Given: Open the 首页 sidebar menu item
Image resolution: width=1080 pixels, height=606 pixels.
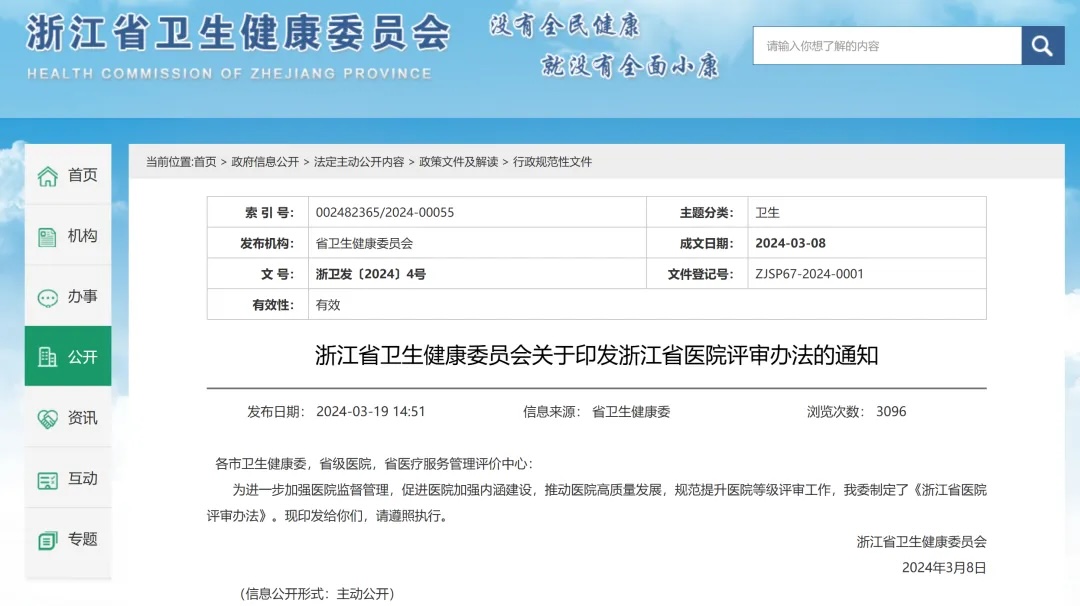Looking at the screenshot, I should [x=68, y=175].
